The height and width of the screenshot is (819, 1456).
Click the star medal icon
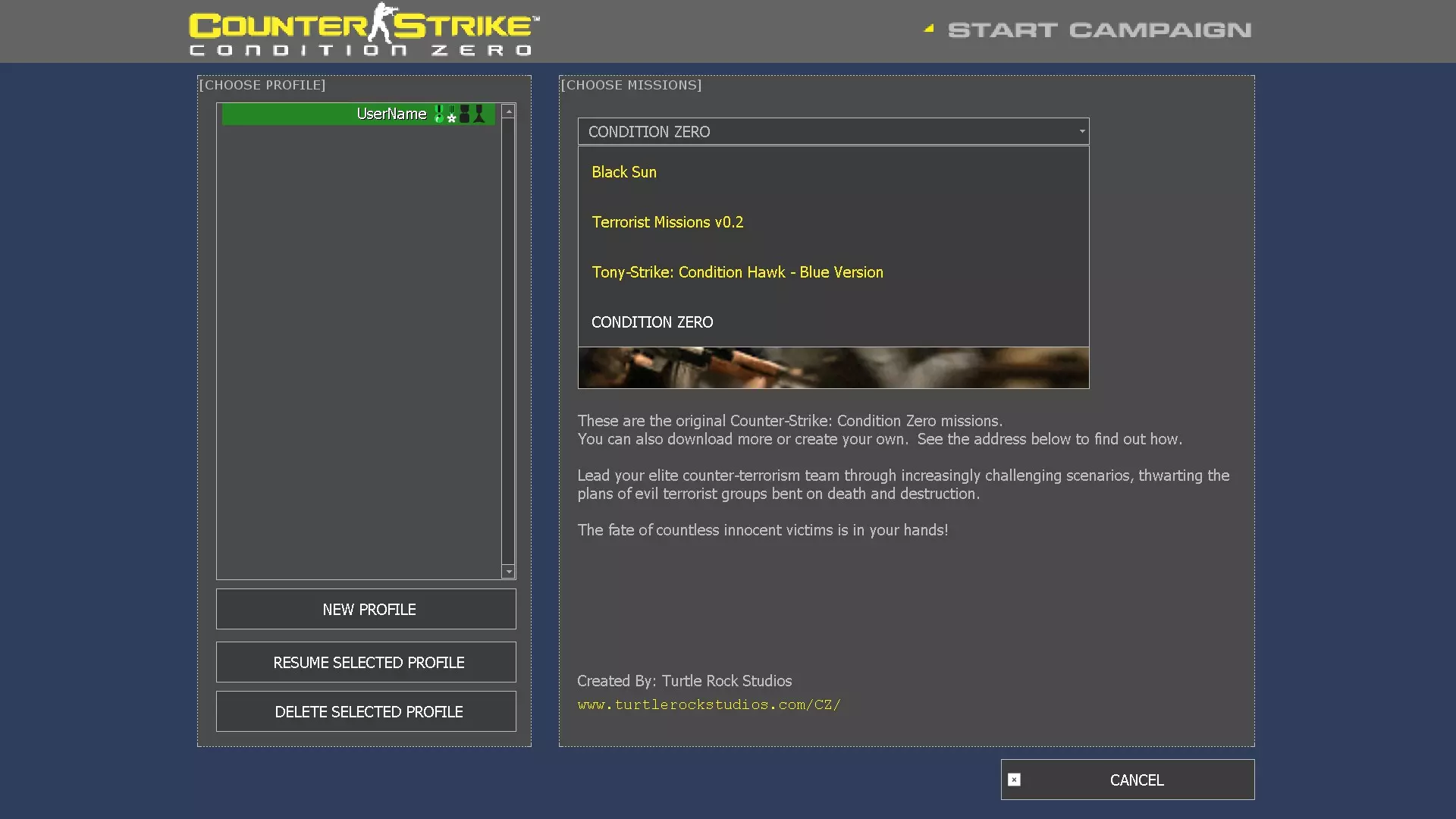click(x=452, y=115)
